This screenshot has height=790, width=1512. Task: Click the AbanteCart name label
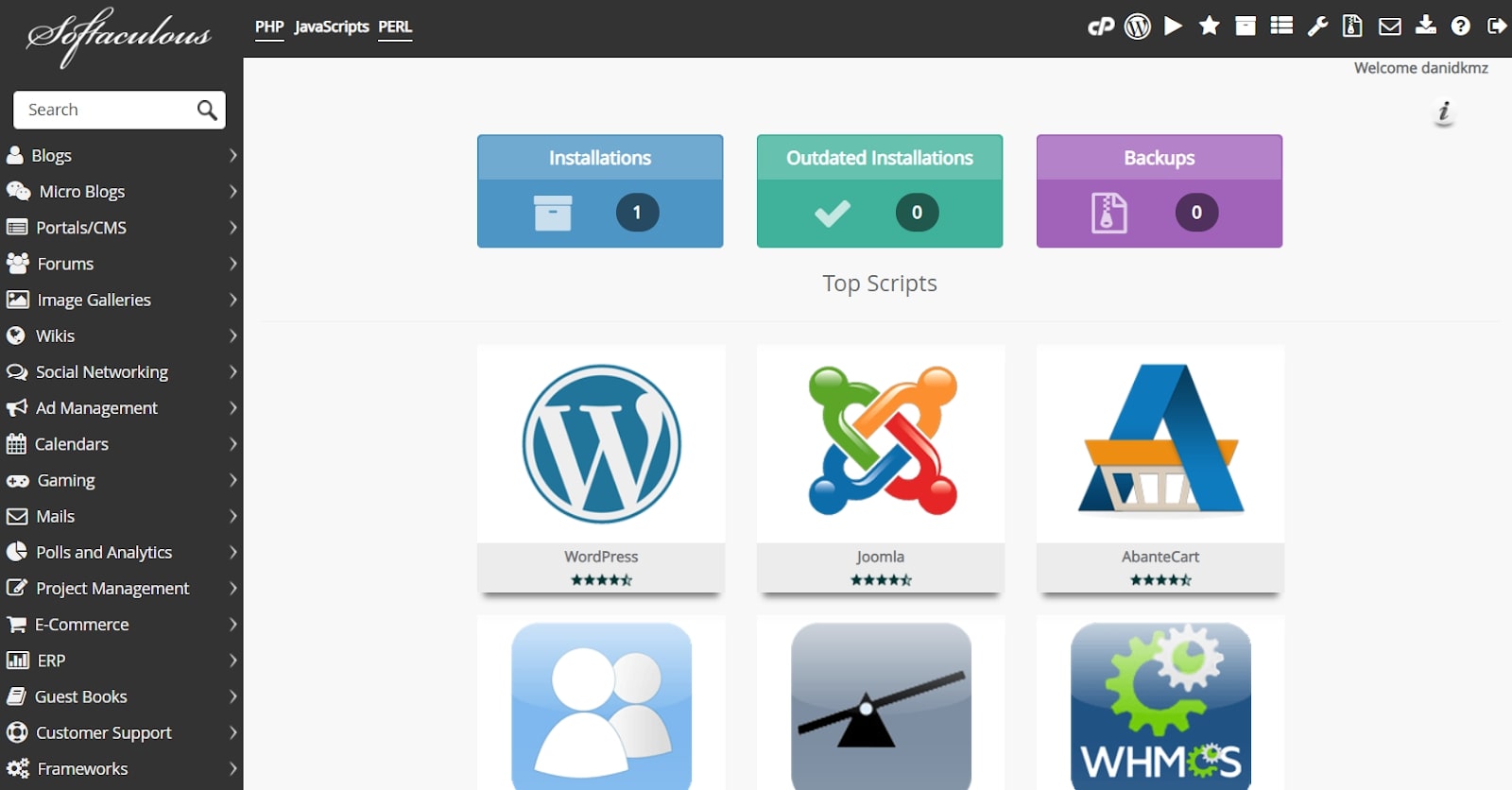(1160, 557)
